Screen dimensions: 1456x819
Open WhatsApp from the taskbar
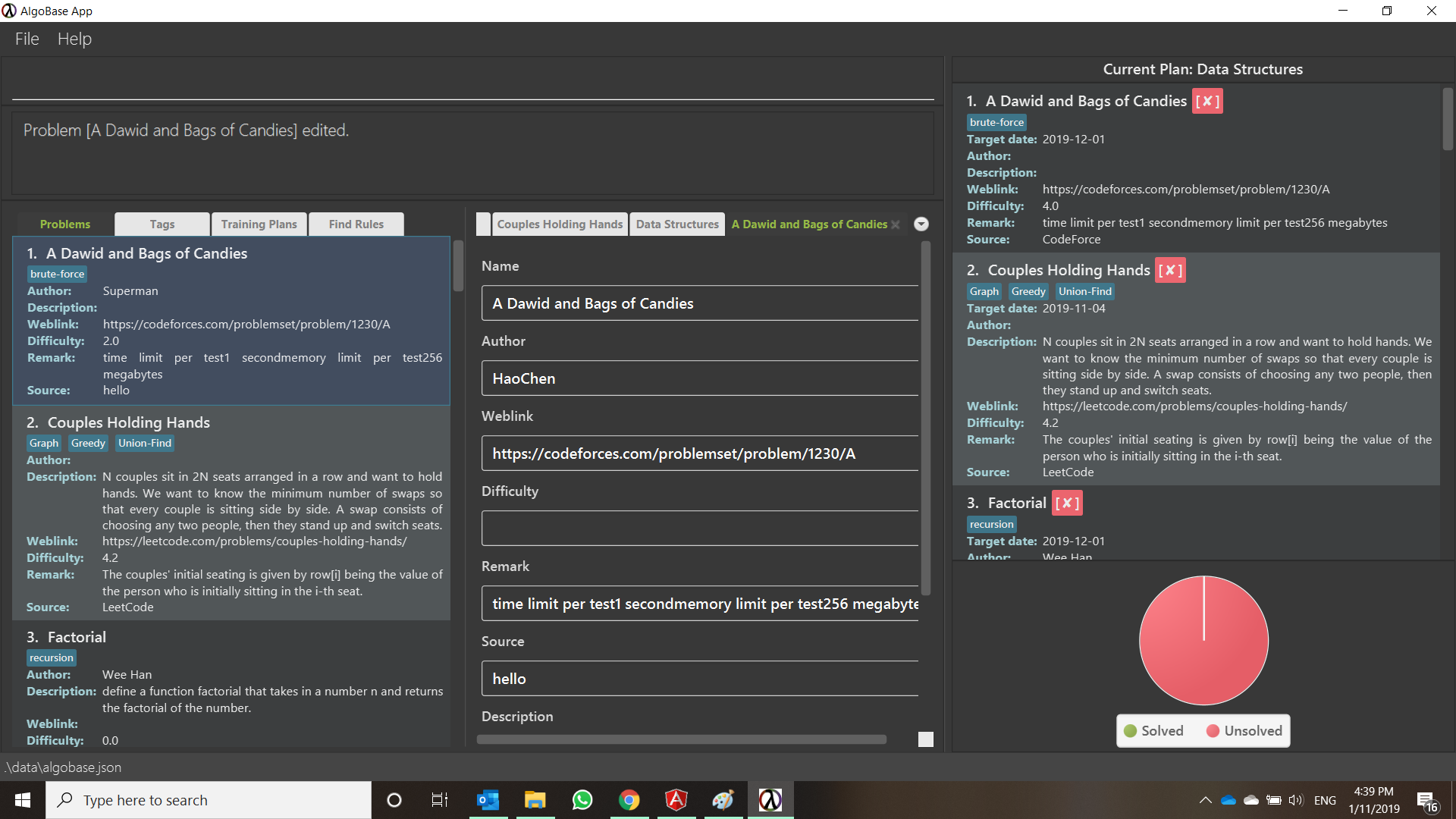[x=582, y=800]
